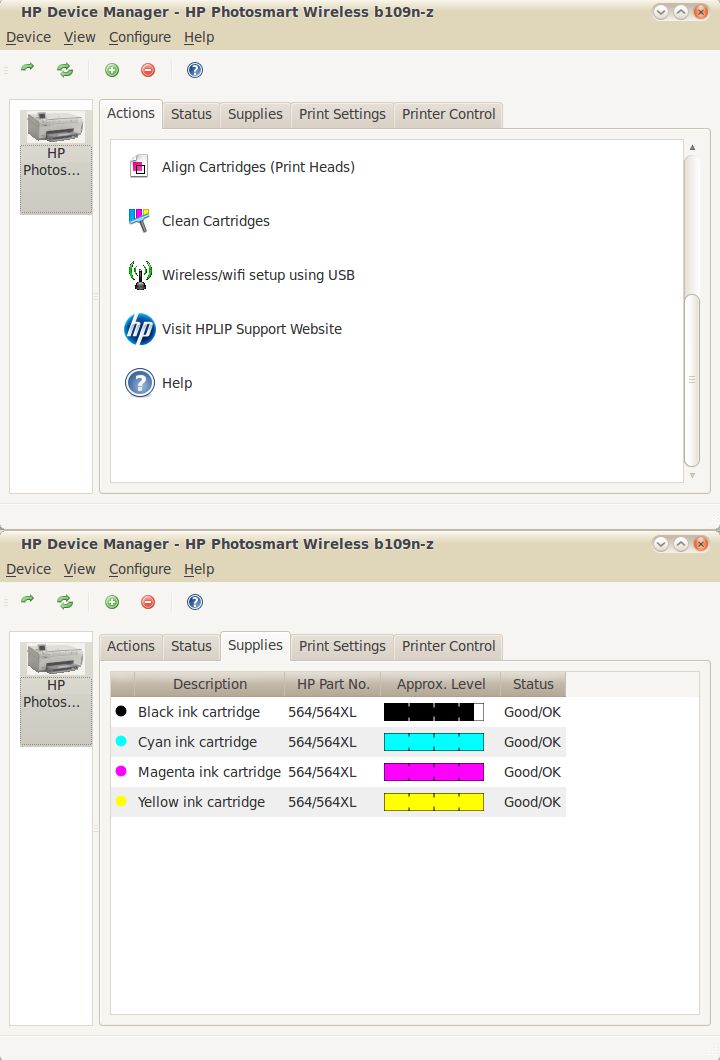Viewport: 720px width, 1060px height.
Task: Click scroll down arrow of actions list
Action: [692, 476]
